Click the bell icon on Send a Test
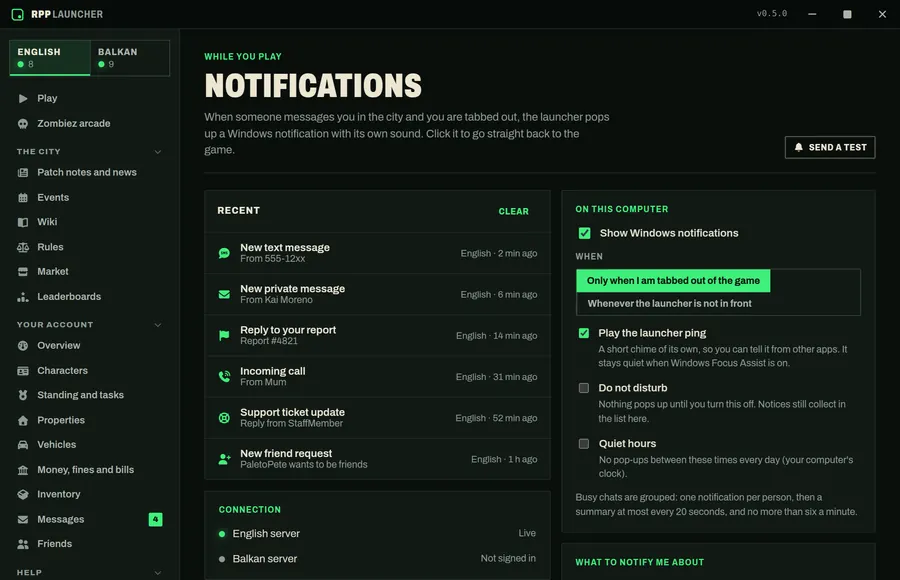 pos(798,148)
